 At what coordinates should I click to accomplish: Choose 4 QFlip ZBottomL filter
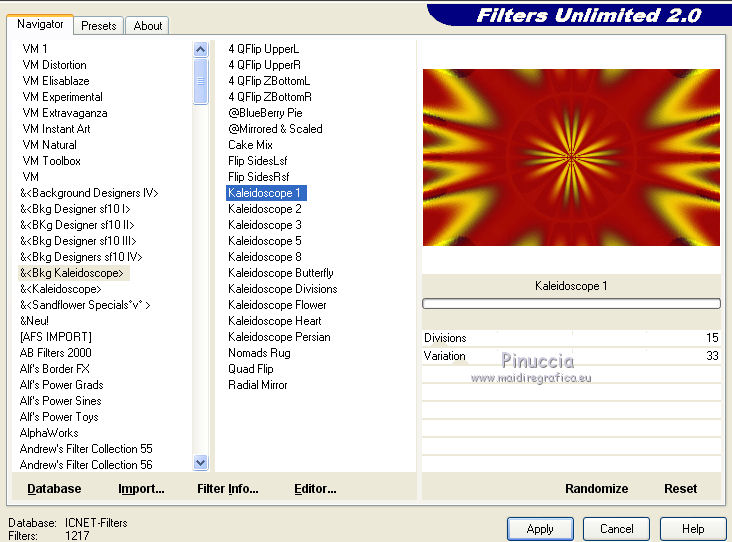[269, 81]
